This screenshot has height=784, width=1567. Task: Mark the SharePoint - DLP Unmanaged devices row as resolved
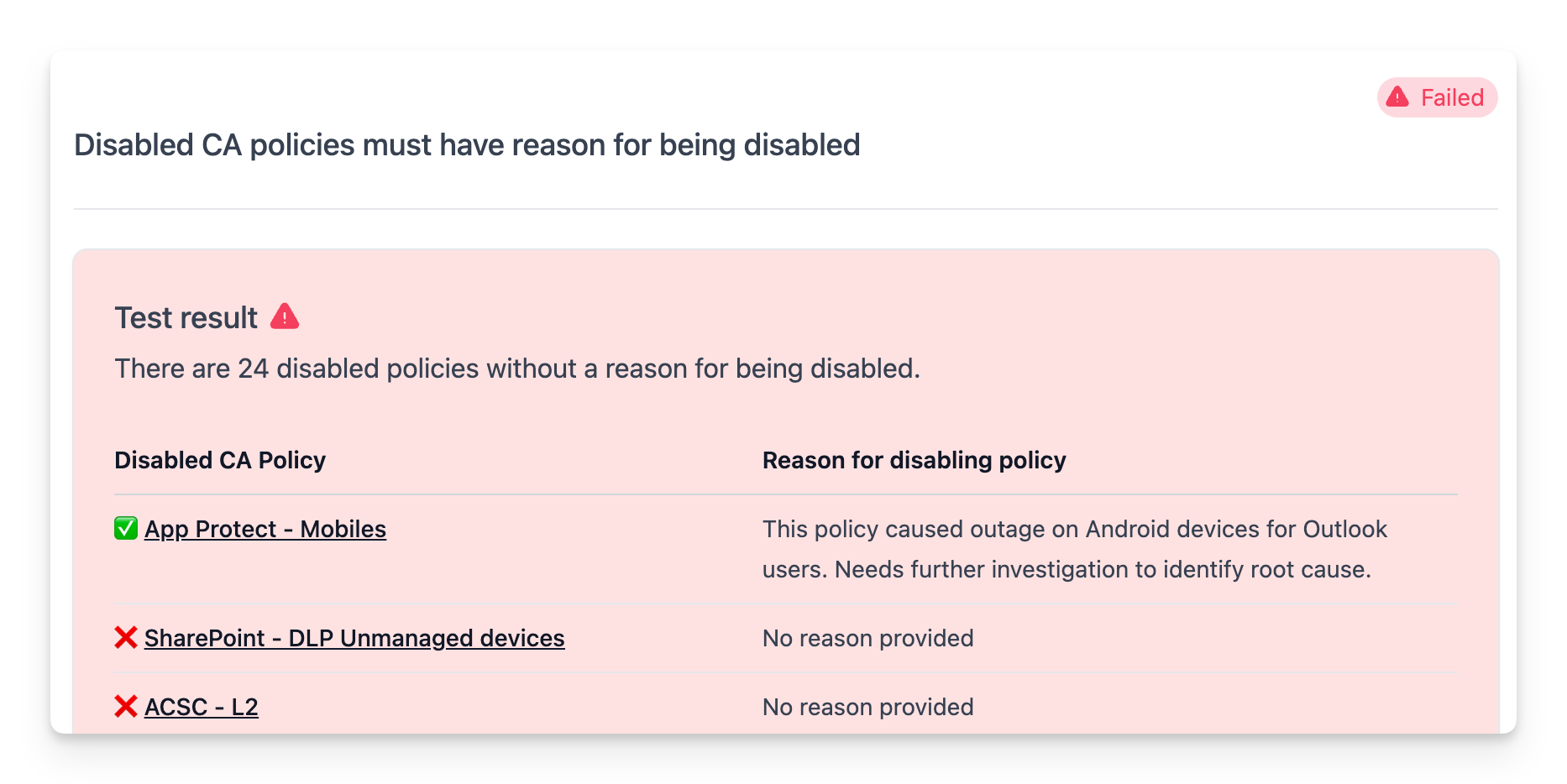[126, 638]
